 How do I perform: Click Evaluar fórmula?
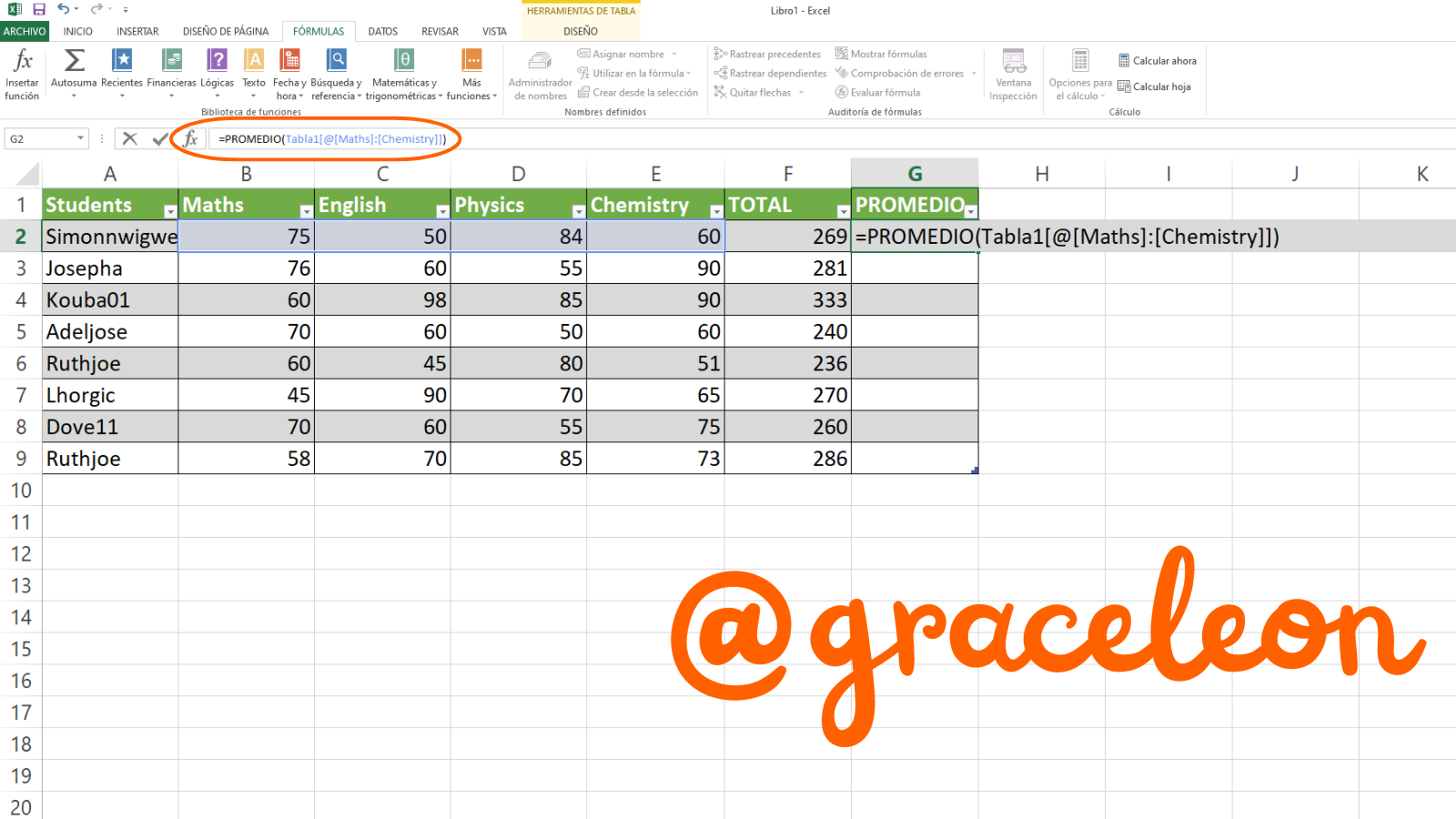(x=877, y=93)
